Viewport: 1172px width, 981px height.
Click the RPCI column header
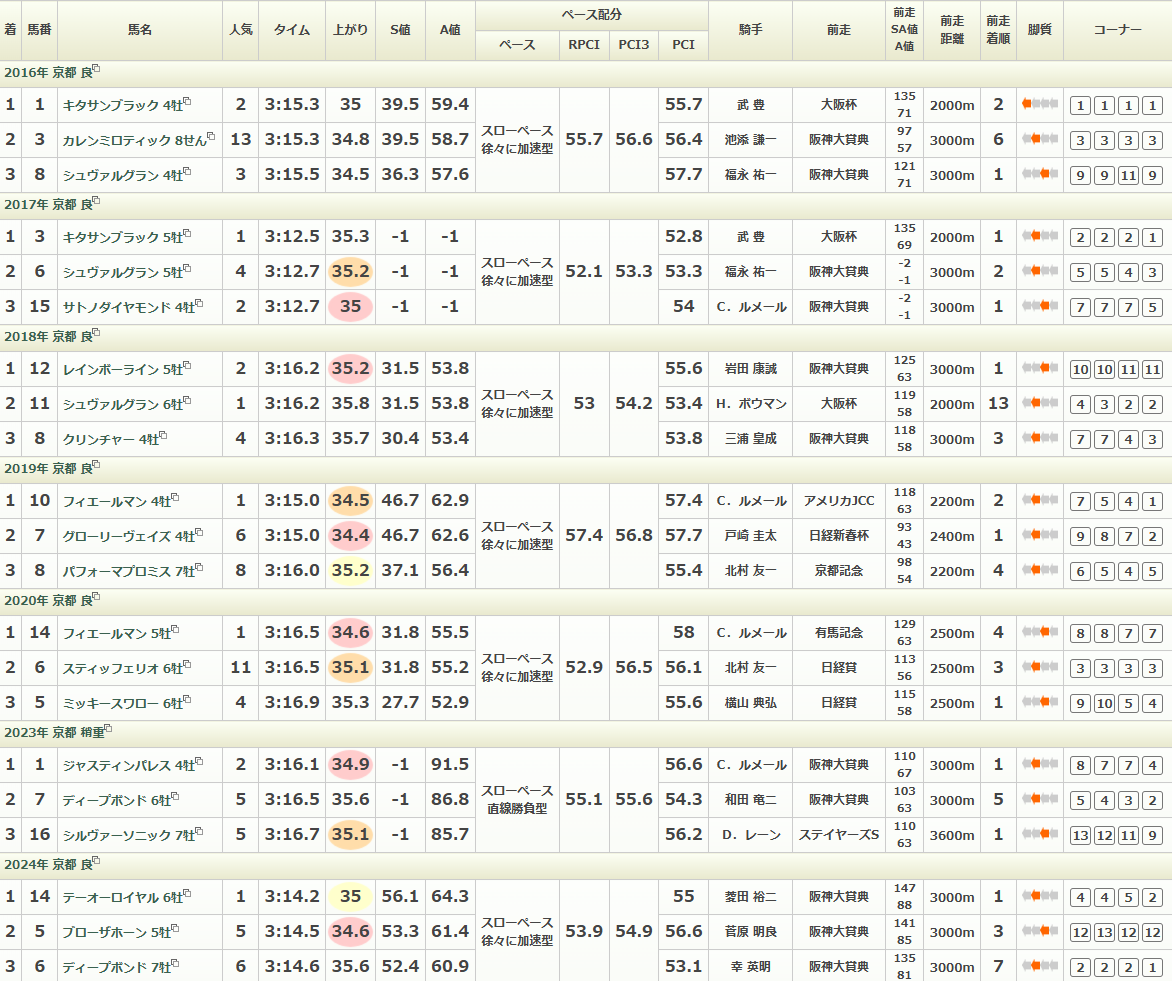coord(584,45)
